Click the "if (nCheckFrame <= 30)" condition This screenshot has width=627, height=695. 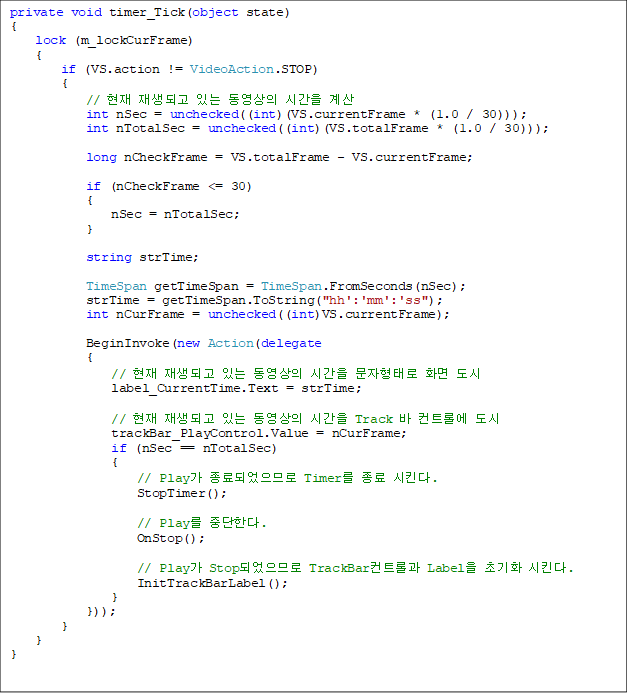tap(169, 186)
